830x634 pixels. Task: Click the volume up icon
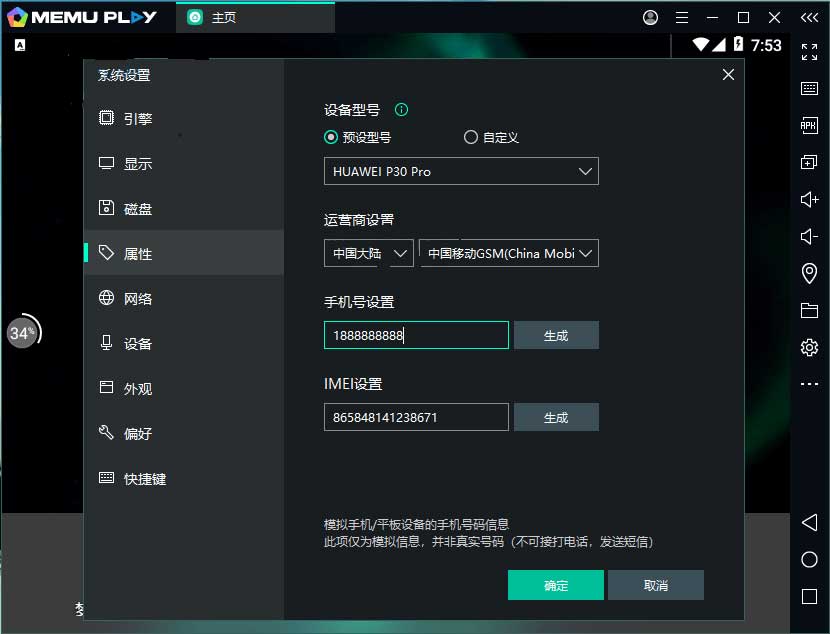pyautogui.click(x=809, y=199)
